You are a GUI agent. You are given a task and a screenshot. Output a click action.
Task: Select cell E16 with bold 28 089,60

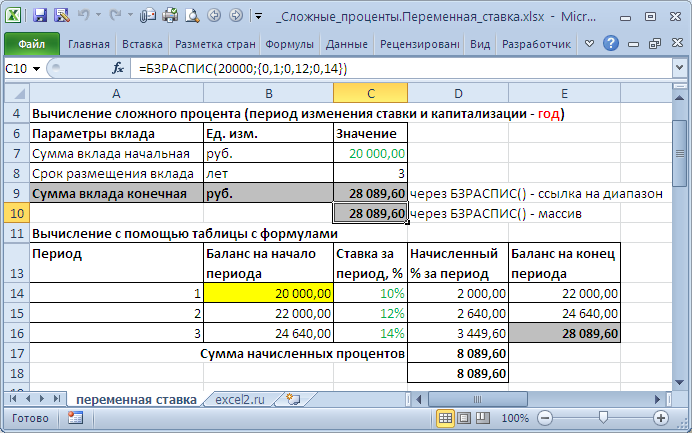[x=564, y=333]
